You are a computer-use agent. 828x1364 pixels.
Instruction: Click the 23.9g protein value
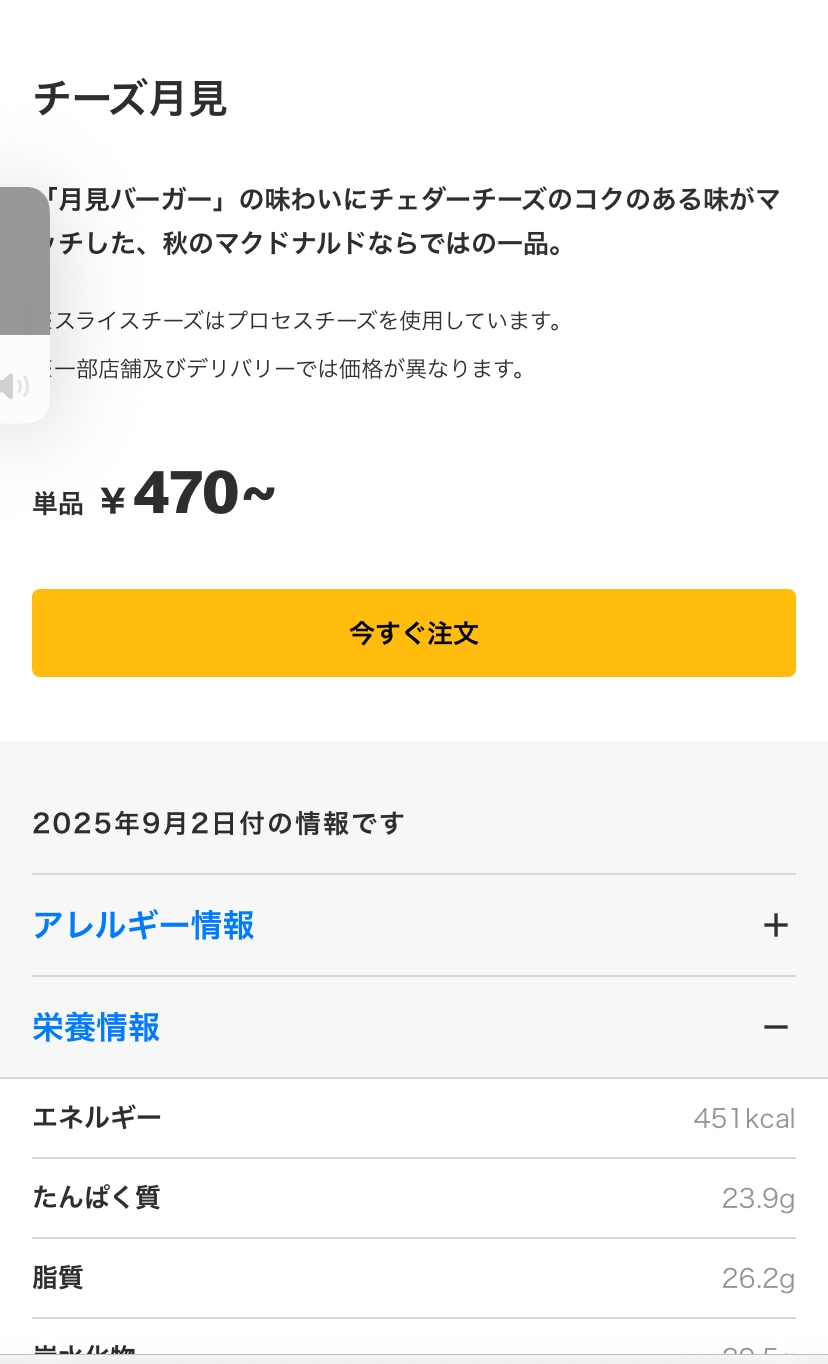pos(758,1198)
